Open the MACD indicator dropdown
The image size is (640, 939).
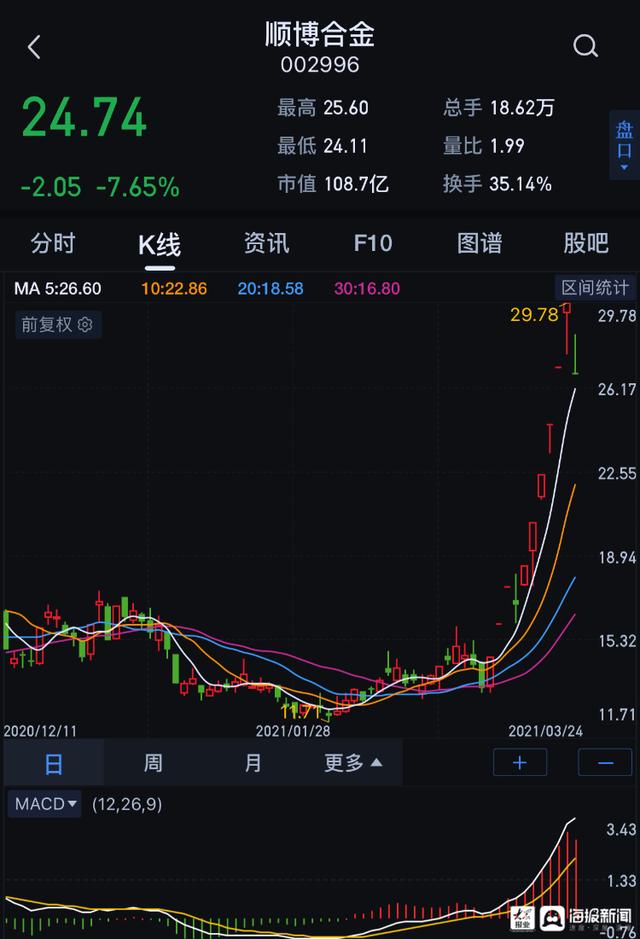[x=46, y=804]
